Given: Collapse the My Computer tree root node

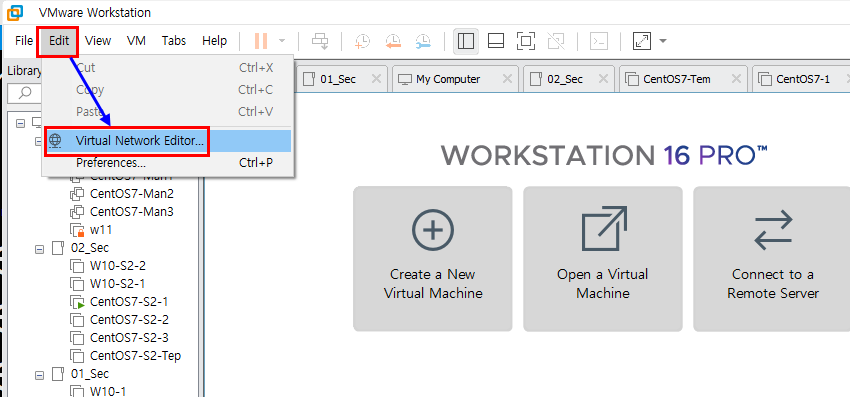Looking at the screenshot, I should (21, 123).
